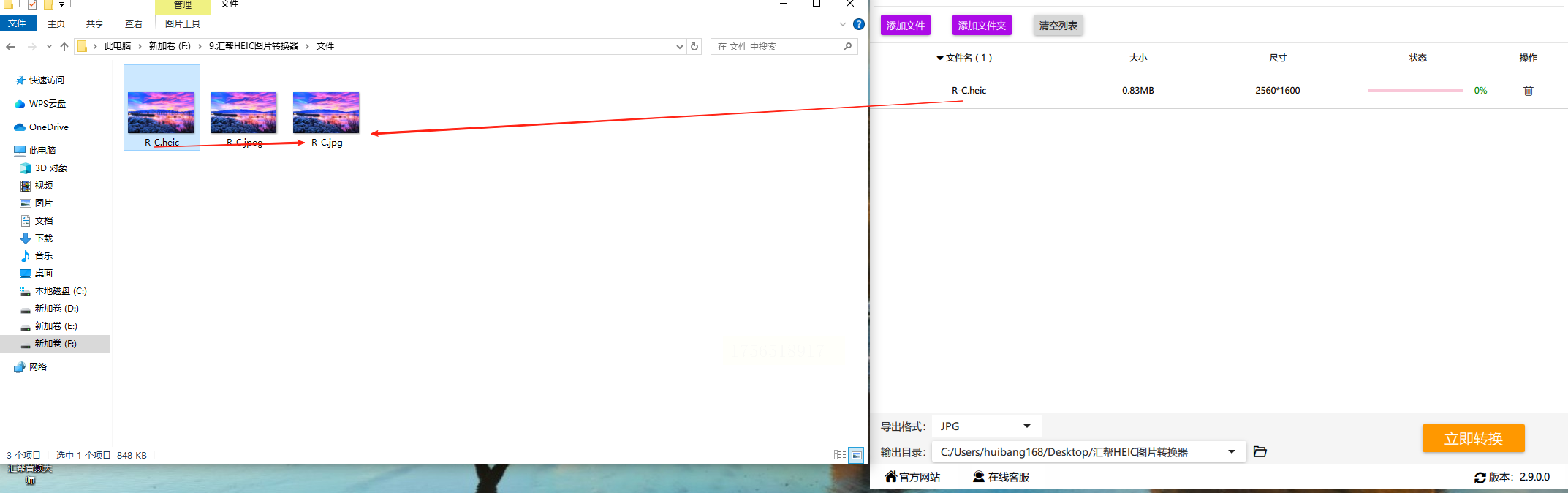The width and height of the screenshot is (1568, 493).
Task: Check the 版本 2.9.0.0 update
Action: tap(1512, 477)
